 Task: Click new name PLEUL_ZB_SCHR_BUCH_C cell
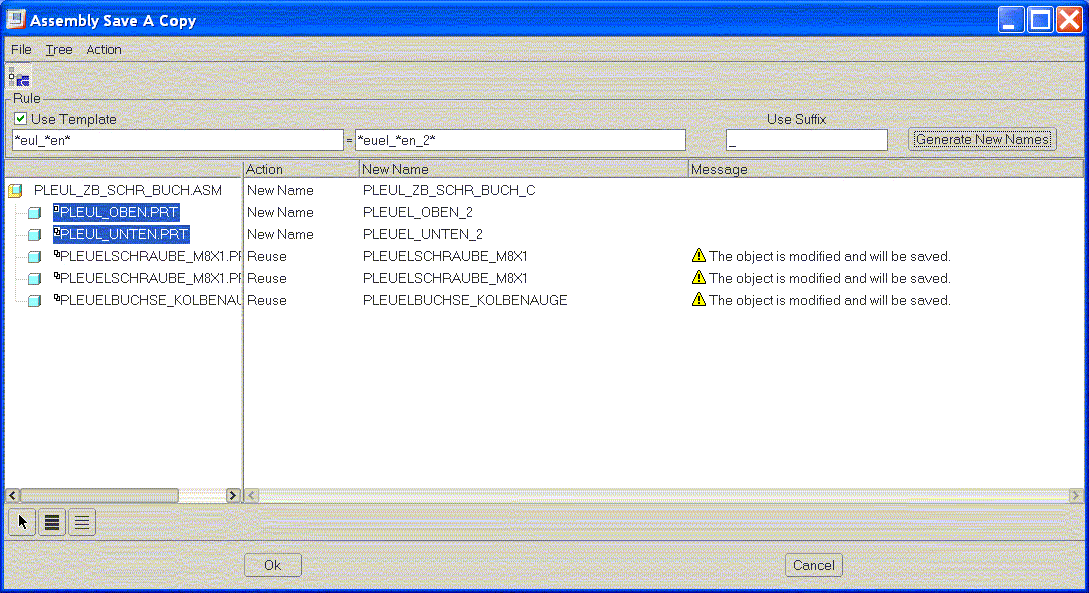(x=449, y=190)
